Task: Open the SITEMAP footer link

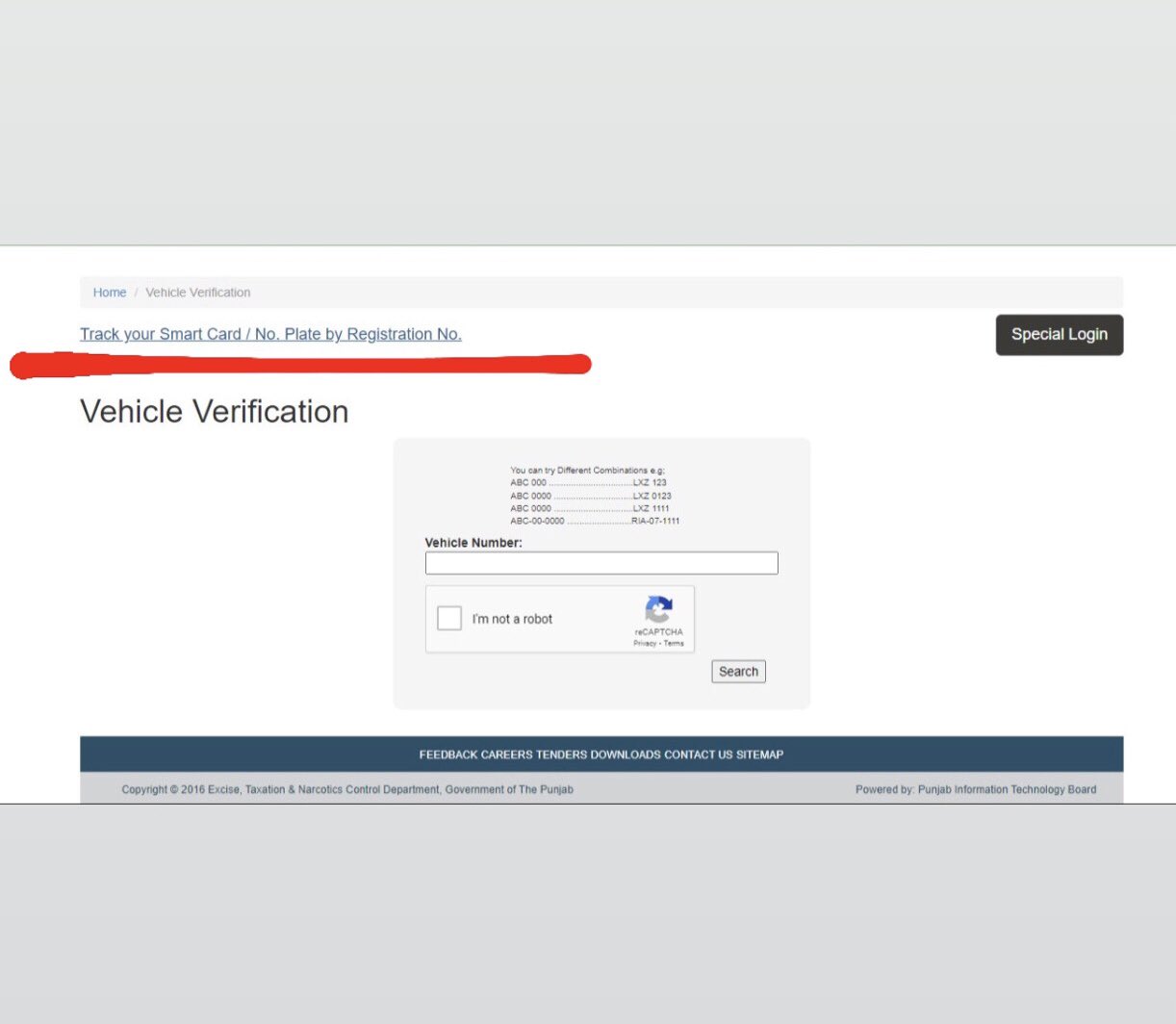Action: click(x=760, y=755)
